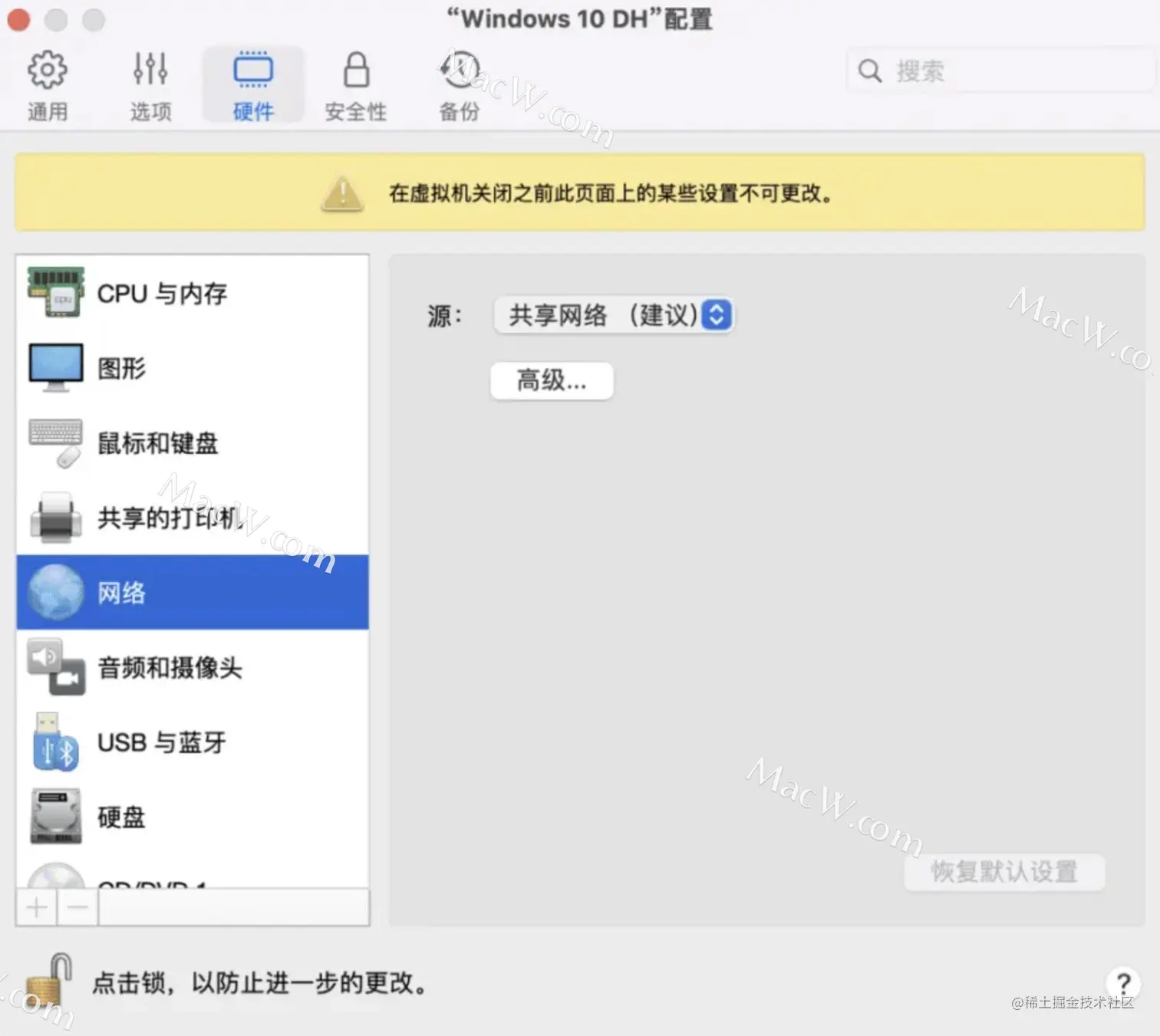Click the CPU 与内存 memory chip icon
1160x1036 pixels.
pyautogui.click(x=55, y=292)
